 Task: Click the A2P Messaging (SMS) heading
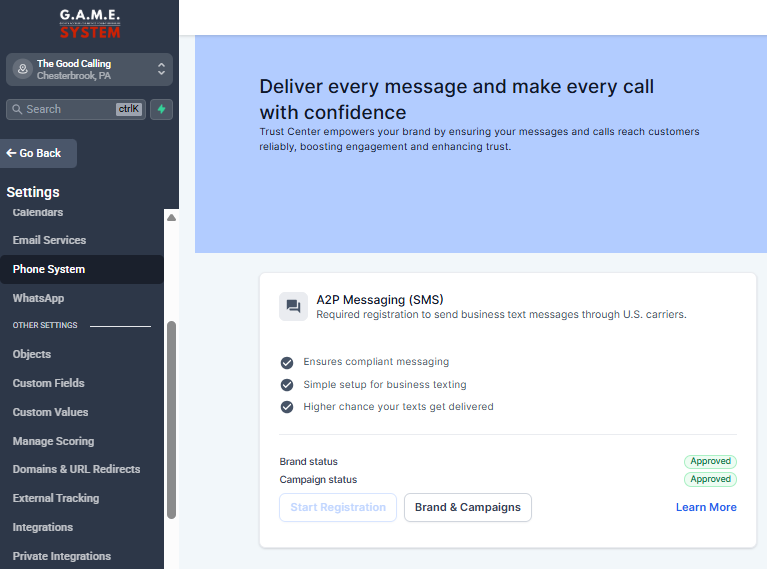[x=380, y=299]
